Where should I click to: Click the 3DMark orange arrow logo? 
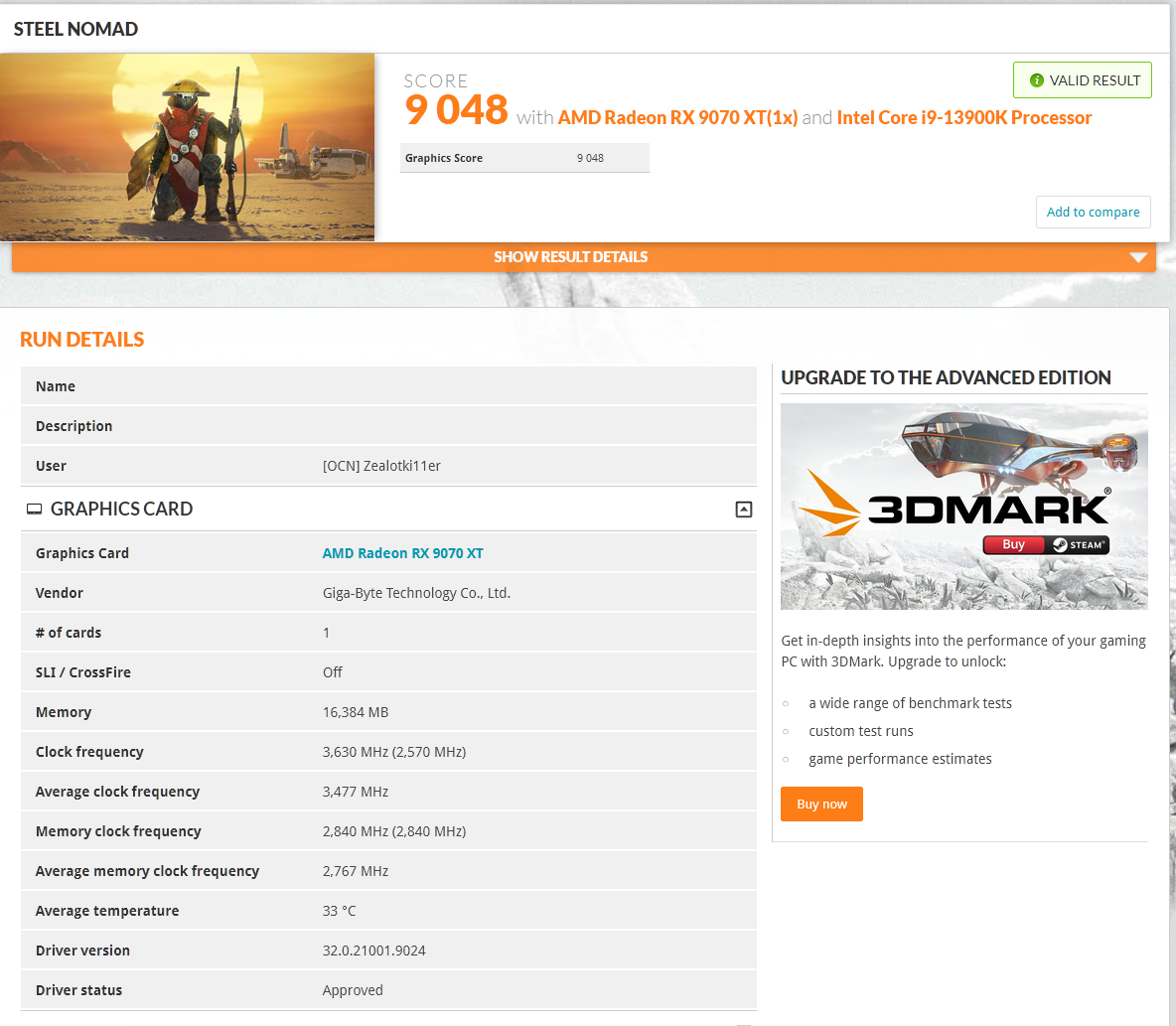[829, 504]
